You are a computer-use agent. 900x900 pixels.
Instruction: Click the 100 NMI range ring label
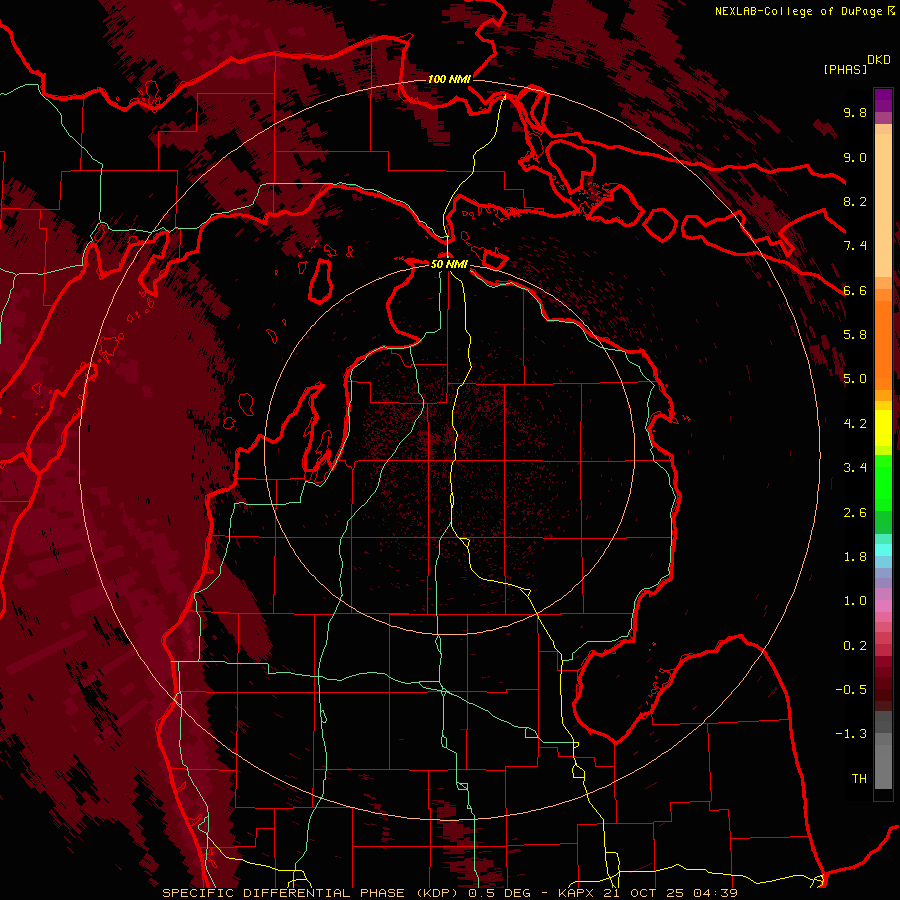449,79
